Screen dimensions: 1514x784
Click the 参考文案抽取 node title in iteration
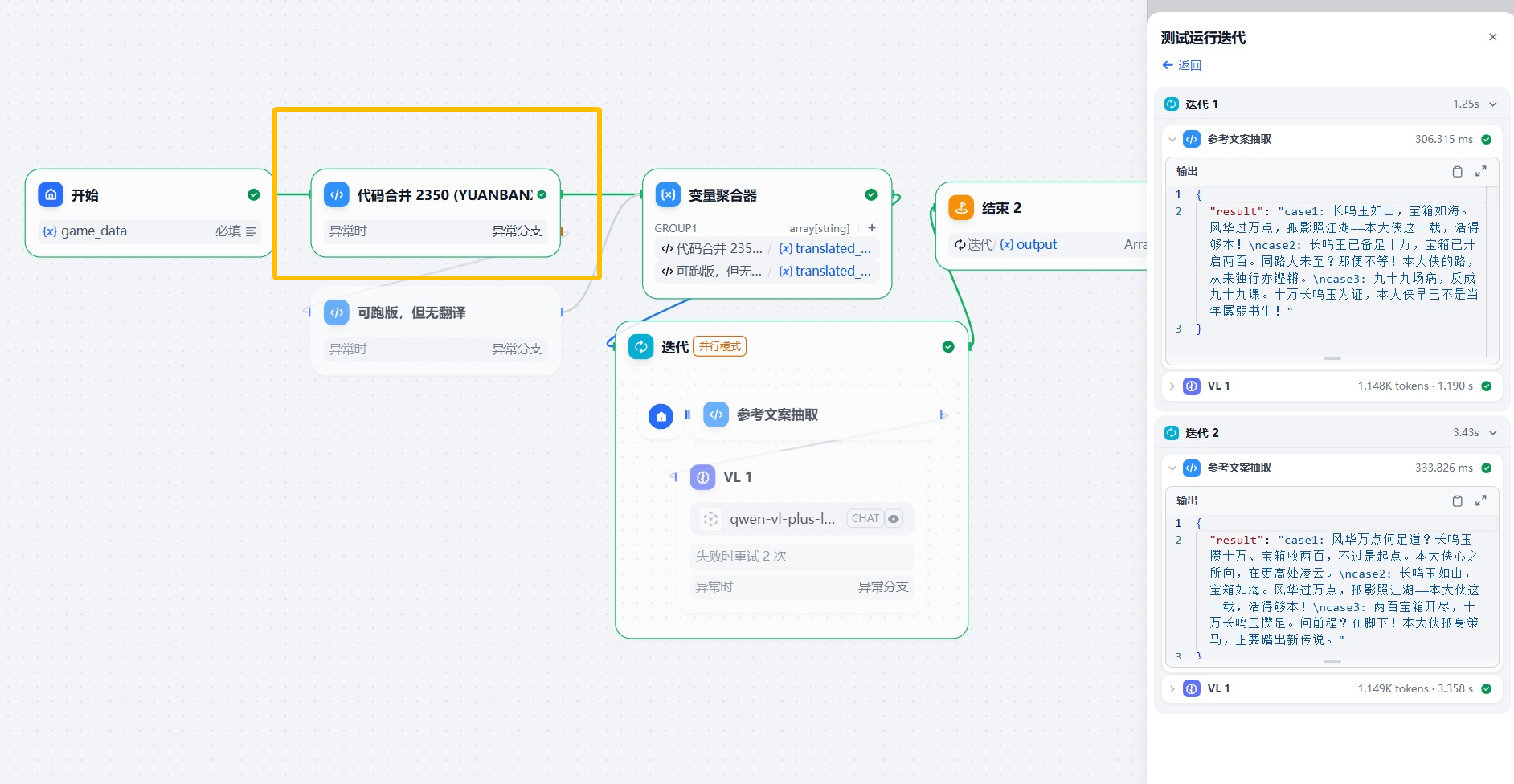pyautogui.click(x=777, y=414)
